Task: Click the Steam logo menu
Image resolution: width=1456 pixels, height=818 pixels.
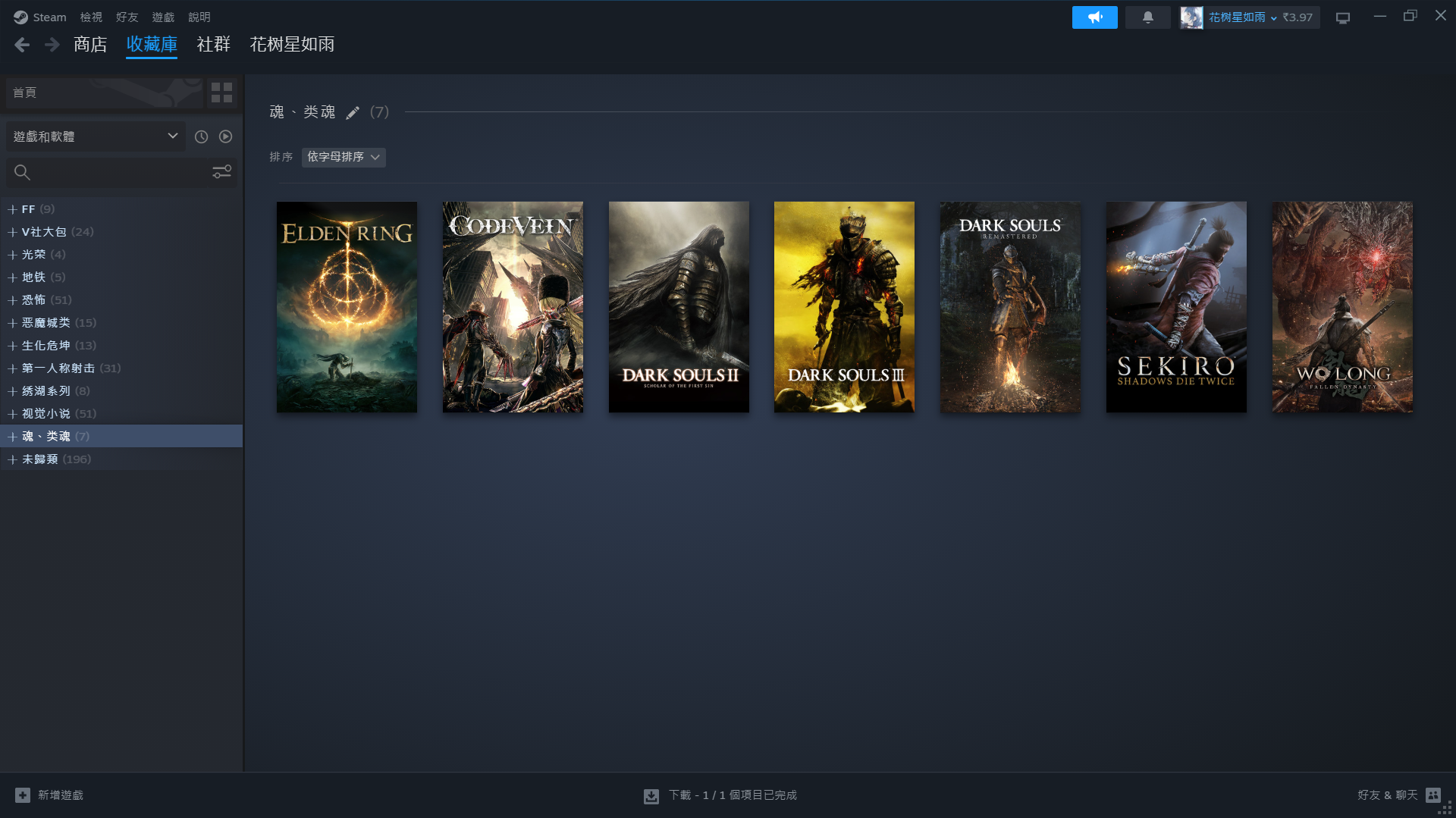Action: pos(40,17)
